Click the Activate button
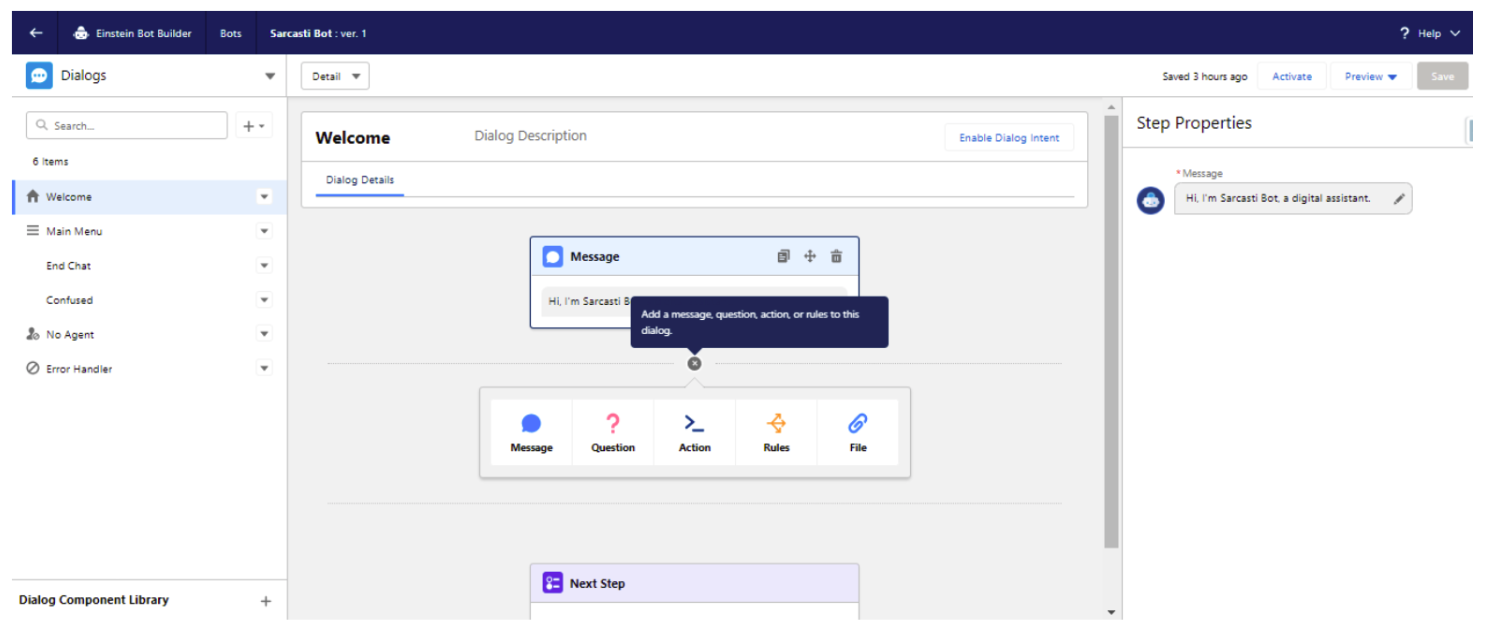The width and height of the screenshot is (1489, 634). coord(1291,76)
